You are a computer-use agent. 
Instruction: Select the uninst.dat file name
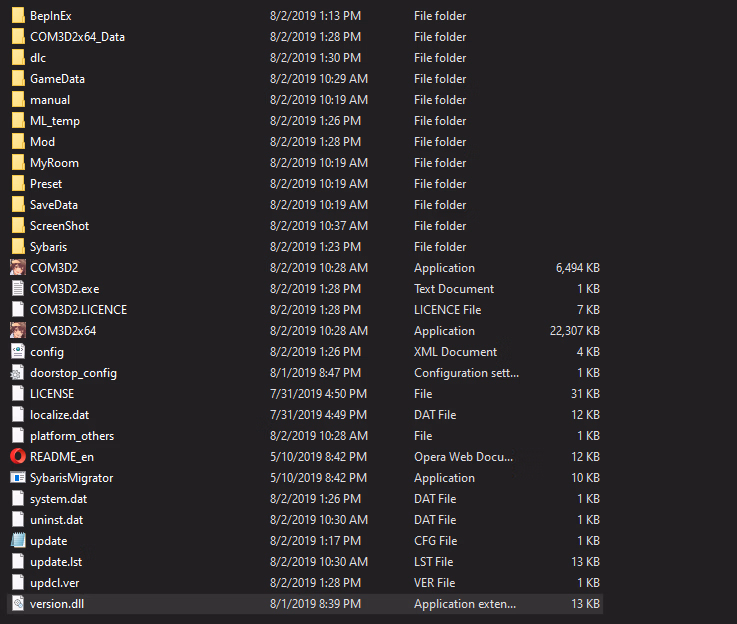56,520
